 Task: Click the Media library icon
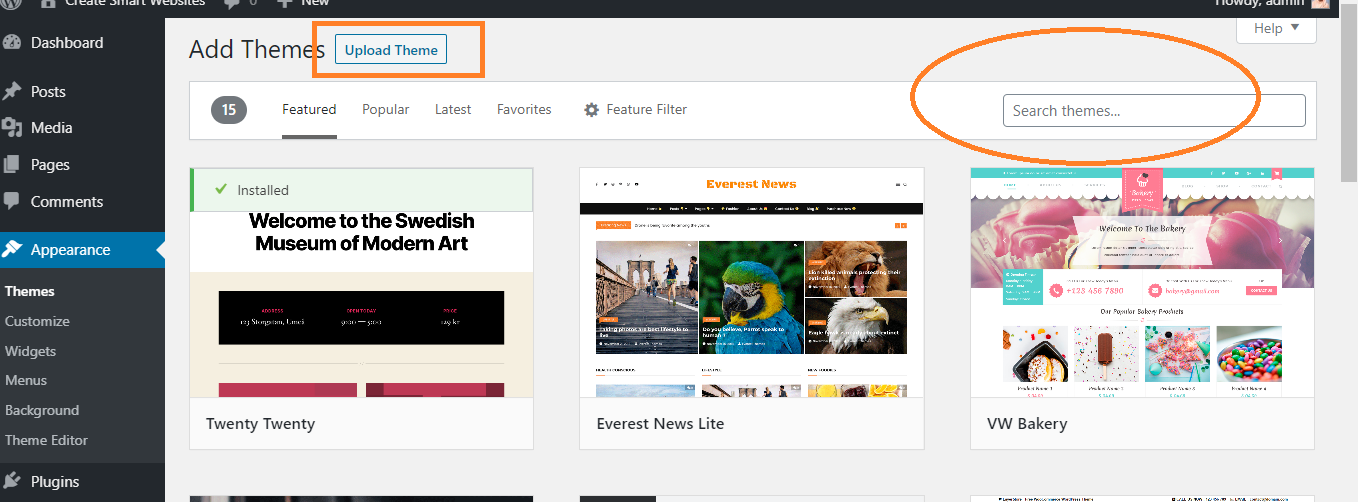12,128
